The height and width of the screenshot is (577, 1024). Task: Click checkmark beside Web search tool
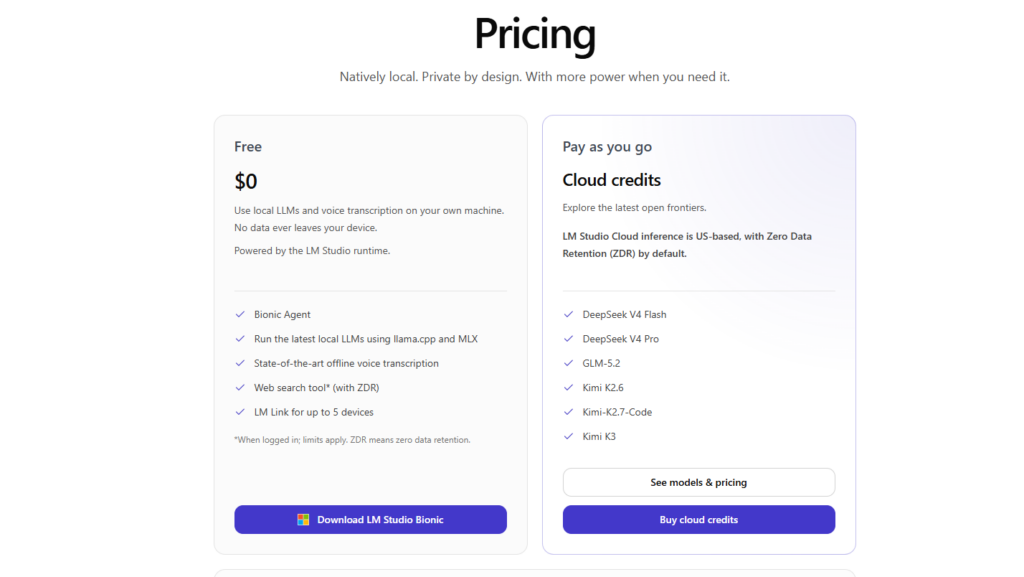click(x=240, y=388)
